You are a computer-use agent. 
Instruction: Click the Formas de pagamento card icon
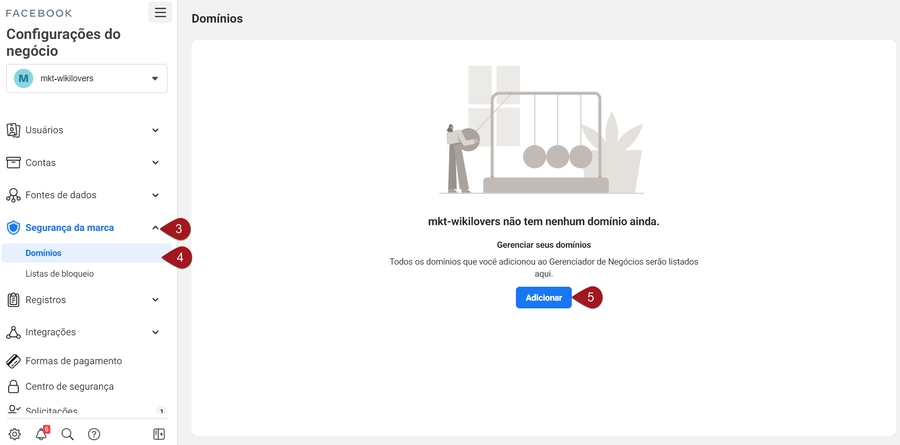[14, 361]
